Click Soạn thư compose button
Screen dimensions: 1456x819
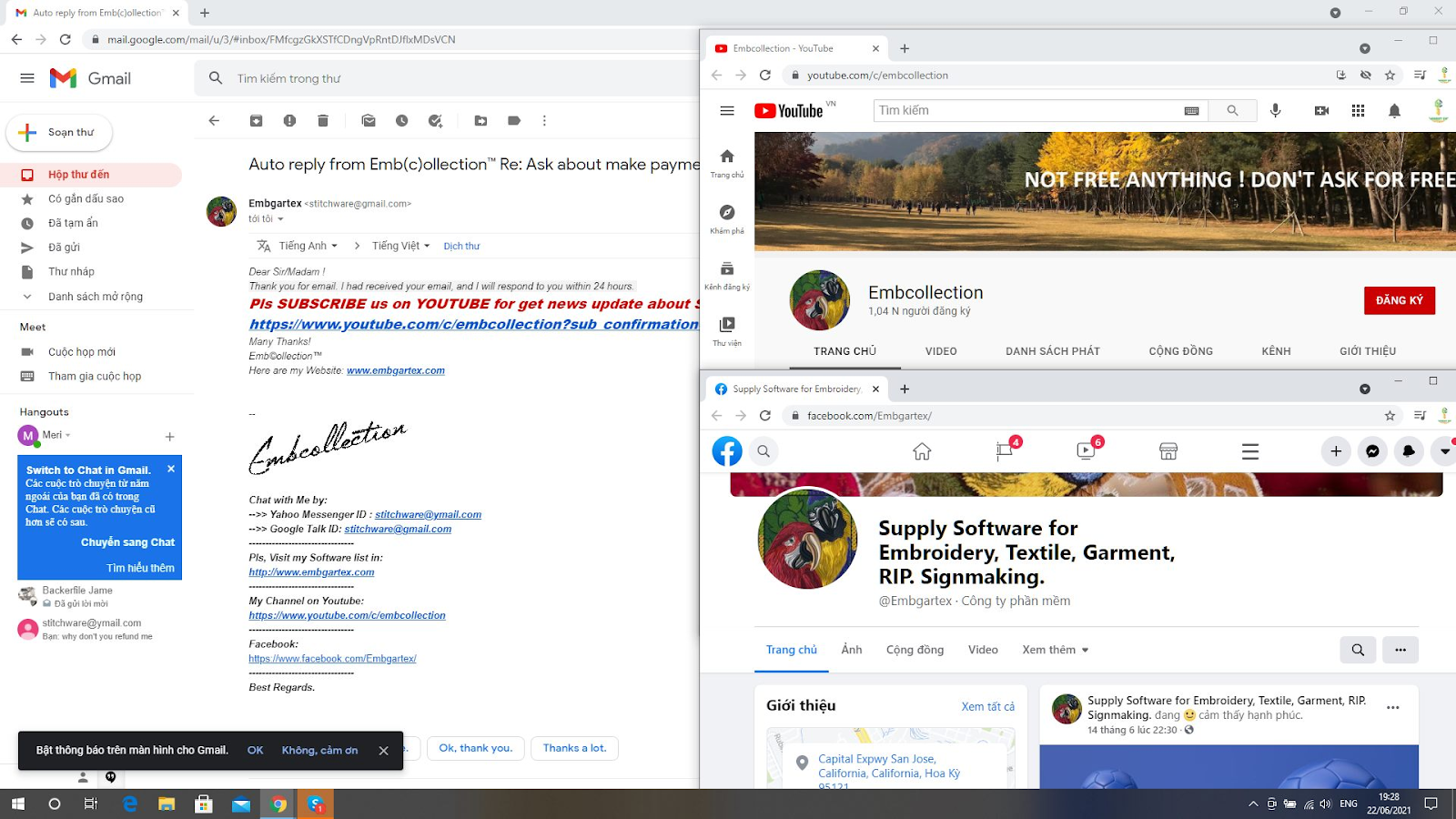coord(59,133)
